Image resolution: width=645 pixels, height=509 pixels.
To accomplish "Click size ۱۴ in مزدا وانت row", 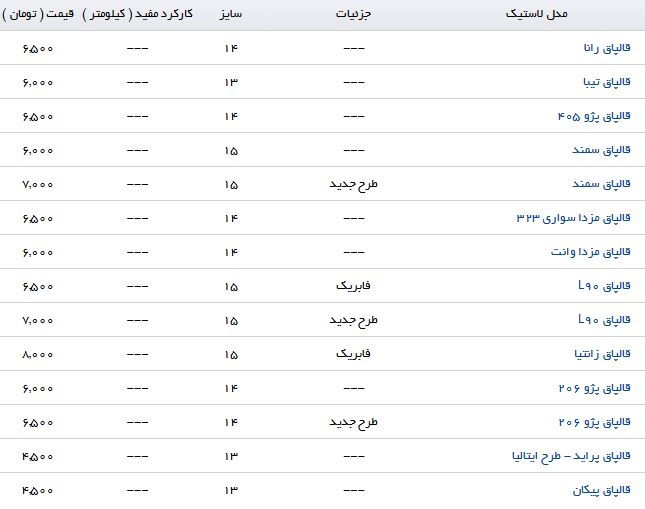I will 231,253.
